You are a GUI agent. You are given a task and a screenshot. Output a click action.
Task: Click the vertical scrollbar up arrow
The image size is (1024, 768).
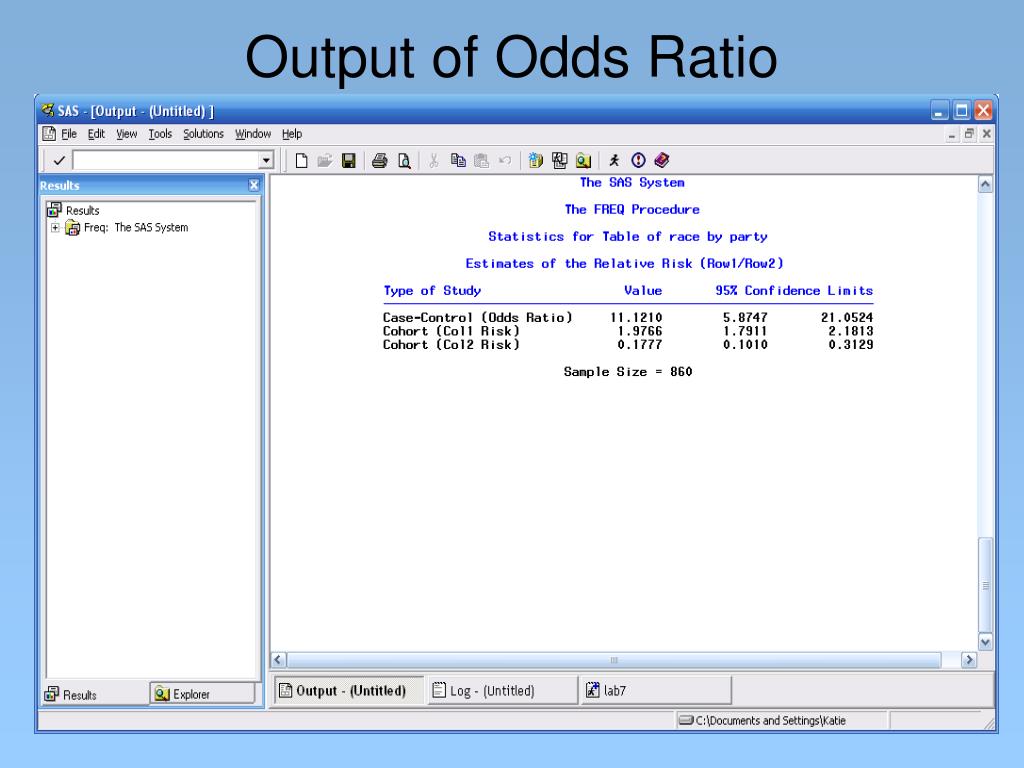click(985, 185)
